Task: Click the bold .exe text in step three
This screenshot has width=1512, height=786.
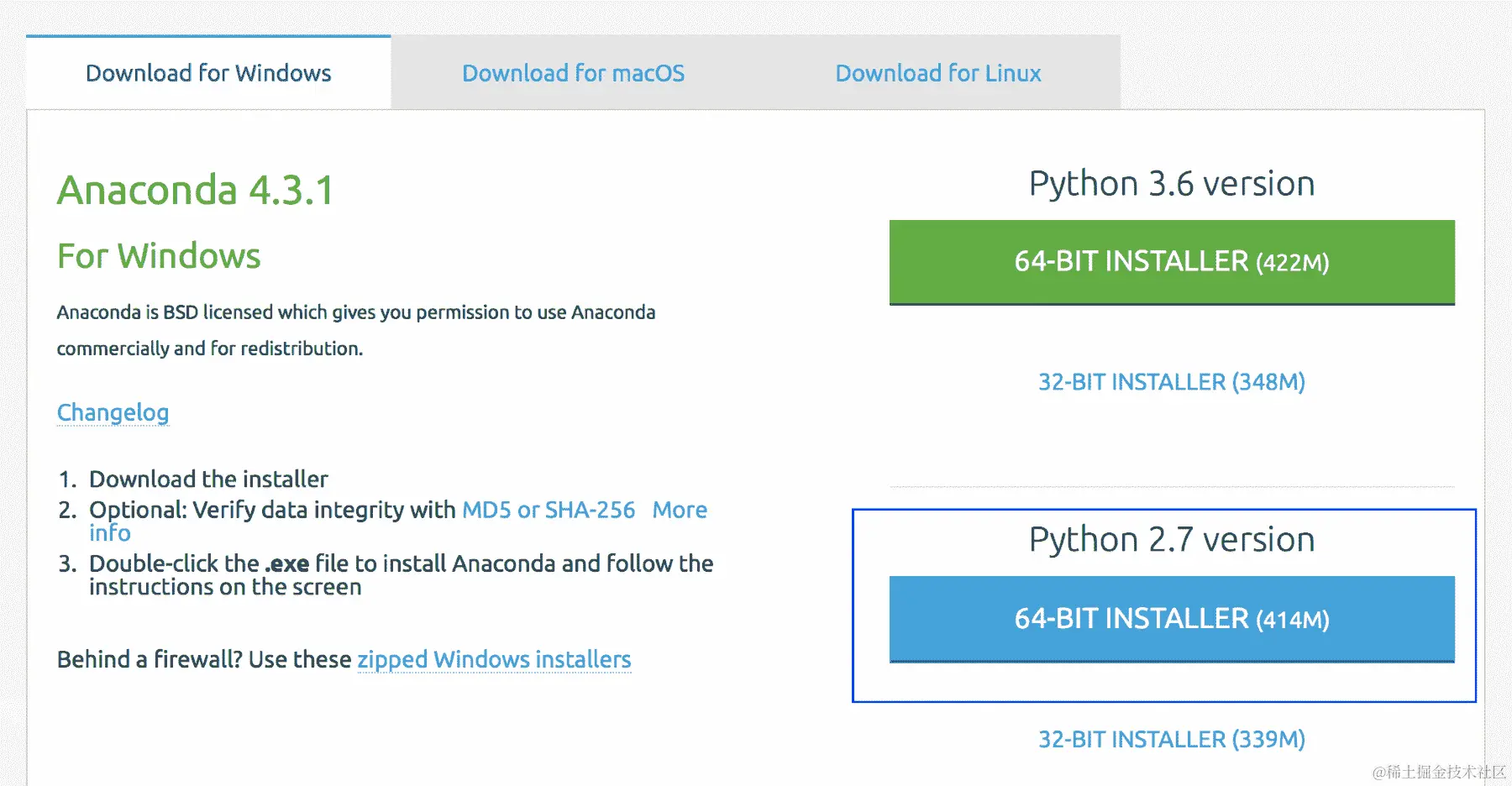Action: (x=287, y=563)
